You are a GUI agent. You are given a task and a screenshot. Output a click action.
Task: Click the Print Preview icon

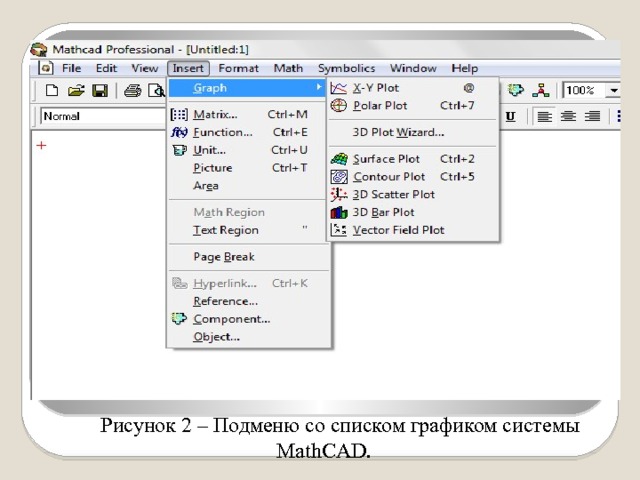pos(157,90)
